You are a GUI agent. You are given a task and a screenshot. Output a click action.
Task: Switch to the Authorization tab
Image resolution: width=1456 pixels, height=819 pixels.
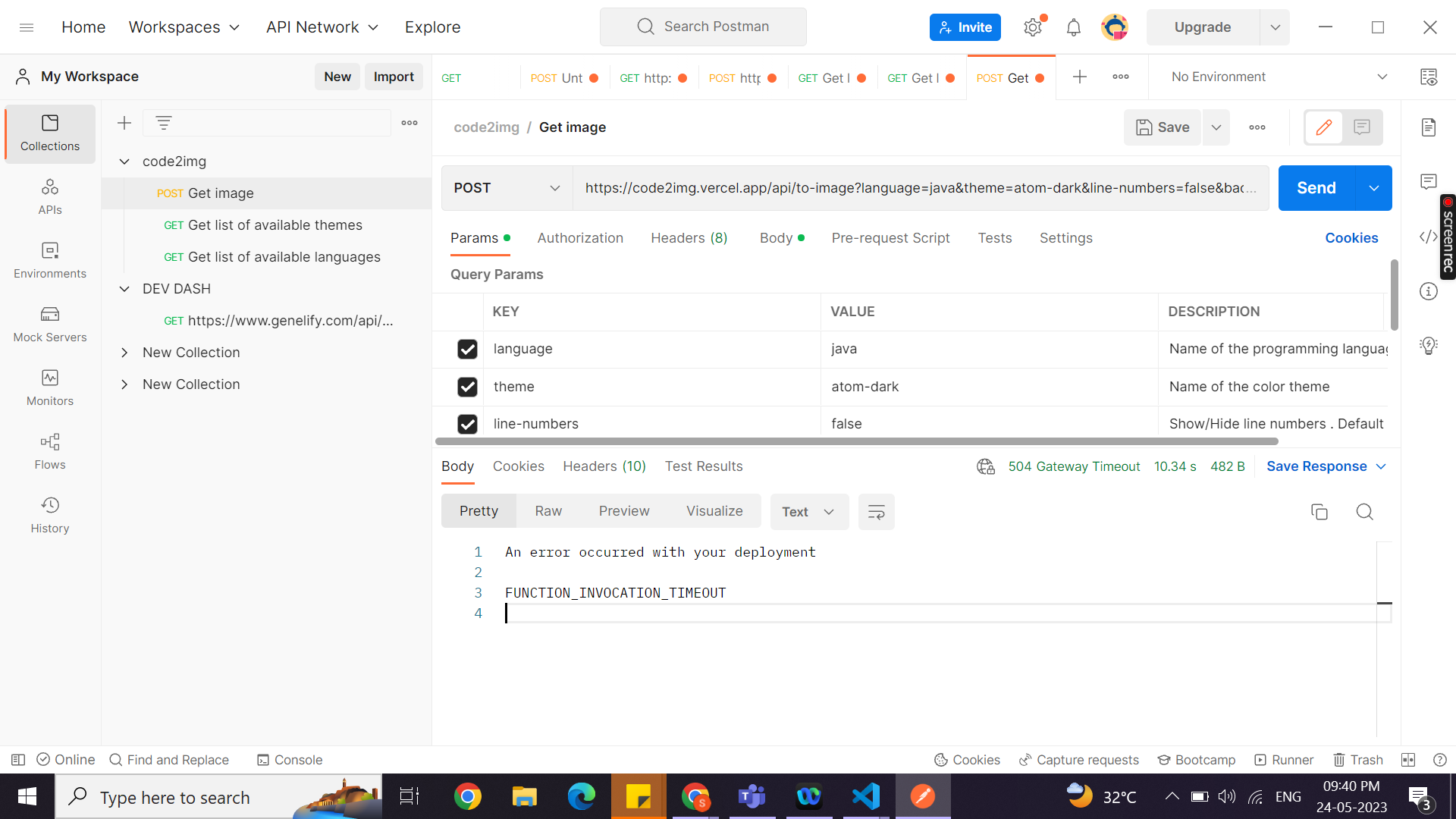pyautogui.click(x=580, y=237)
